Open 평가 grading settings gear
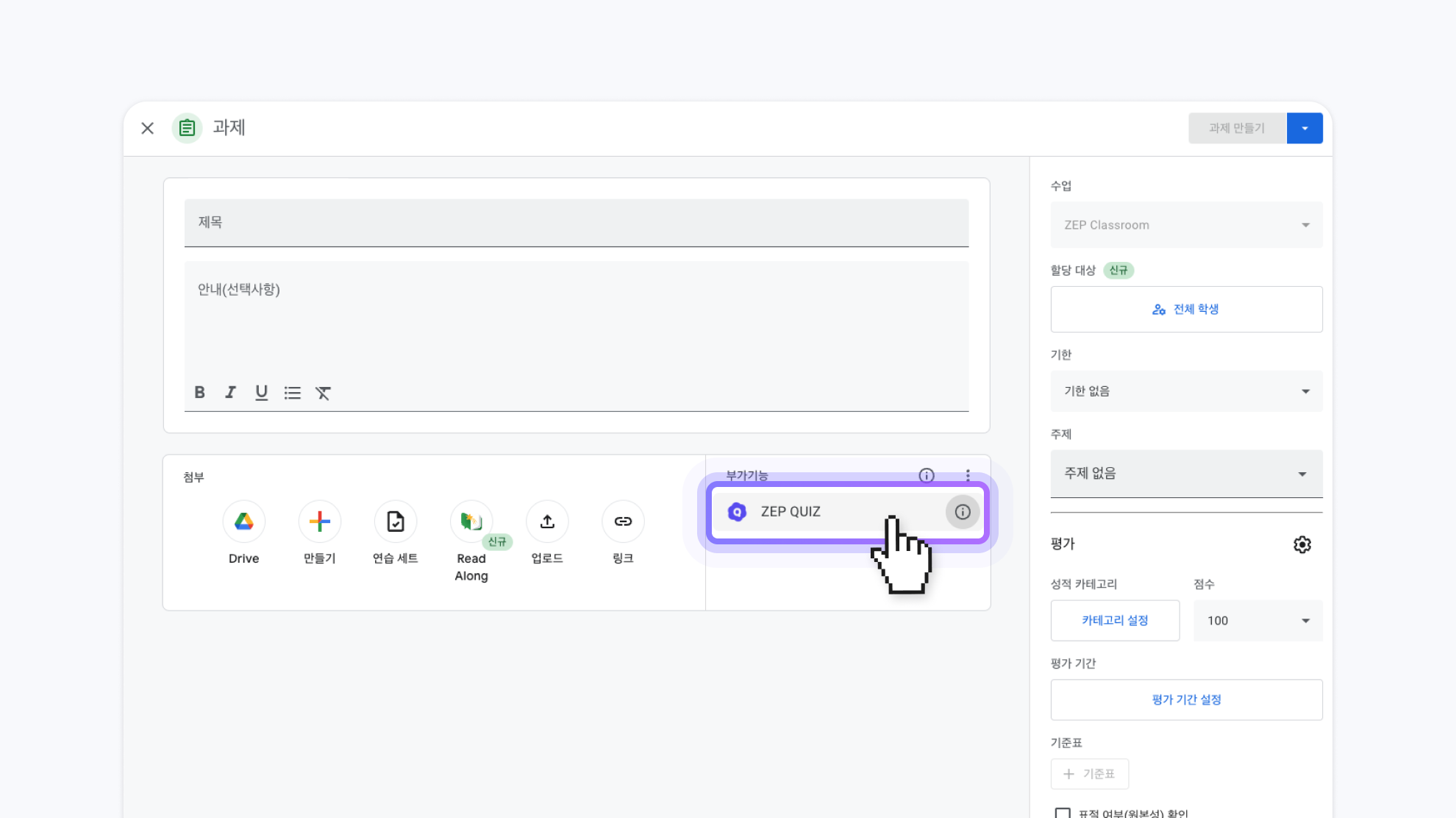Viewport: 1456px width, 818px height. (x=1302, y=544)
